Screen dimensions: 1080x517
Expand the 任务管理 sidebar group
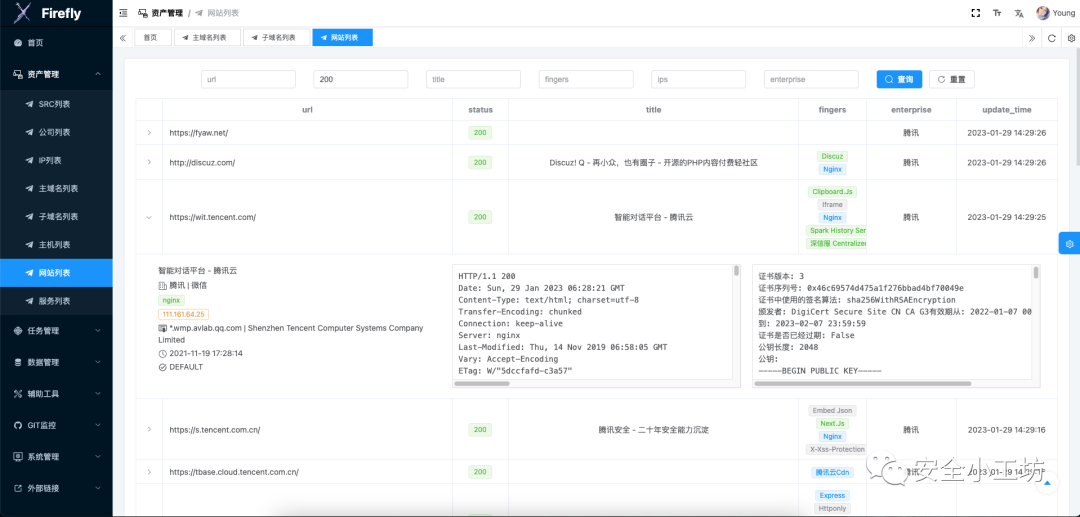(56, 330)
